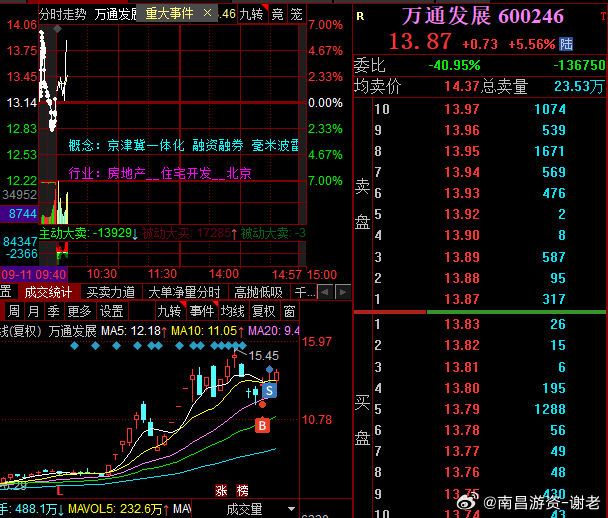Click the MA10: 11.05 indicator label

coord(208,331)
